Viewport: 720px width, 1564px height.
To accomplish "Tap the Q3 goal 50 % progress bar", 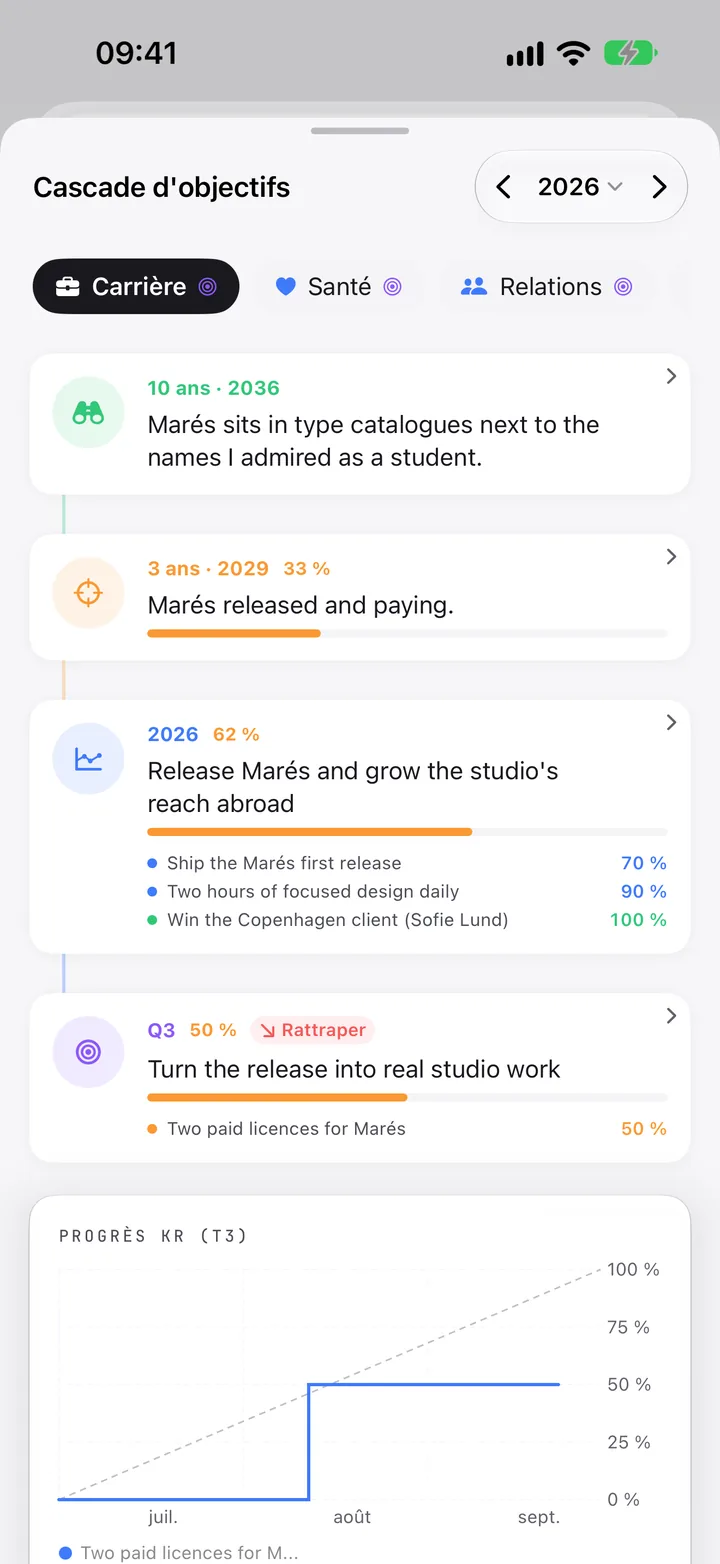I will 407,1097.
